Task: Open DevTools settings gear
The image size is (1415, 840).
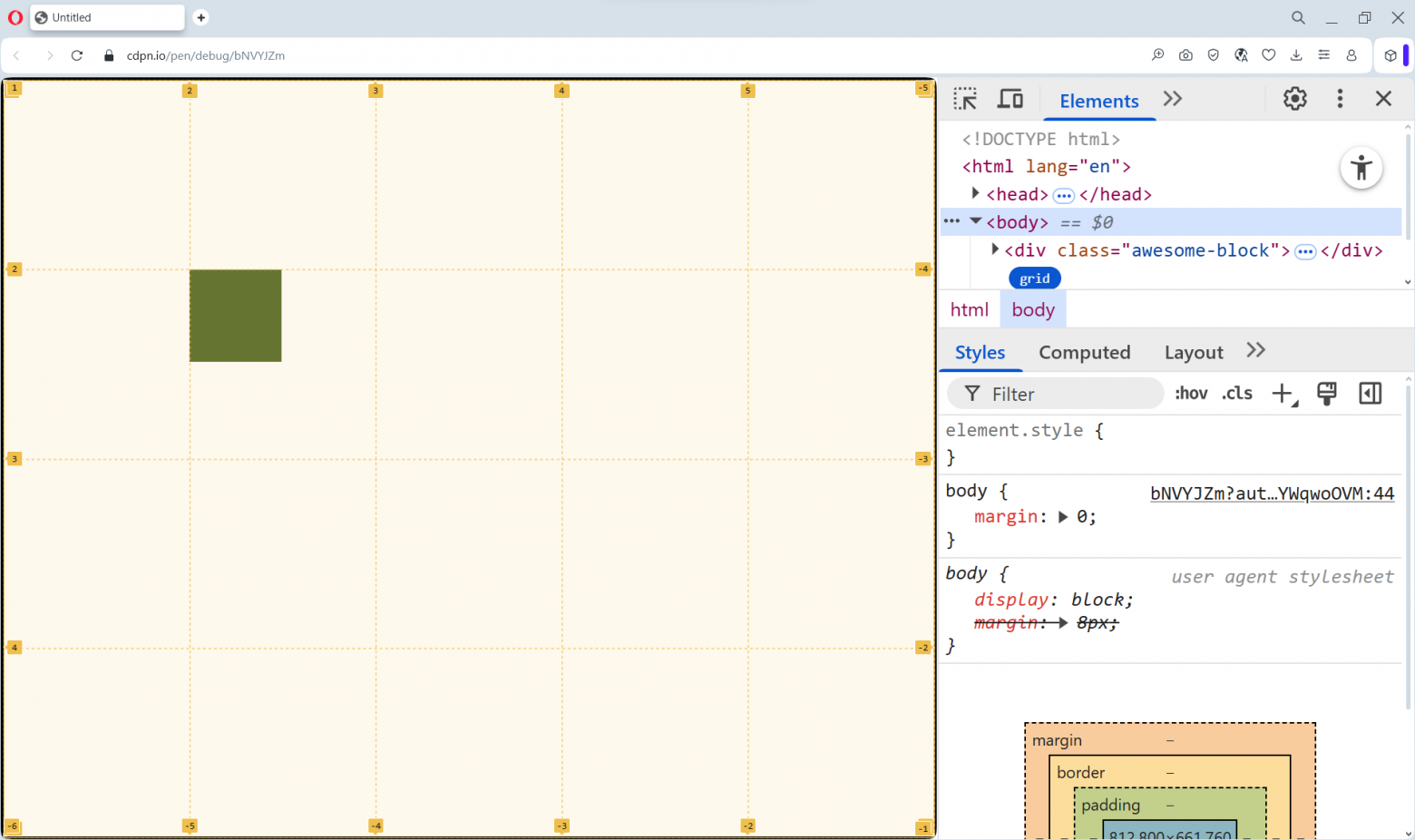Action: (x=1295, y=99)
